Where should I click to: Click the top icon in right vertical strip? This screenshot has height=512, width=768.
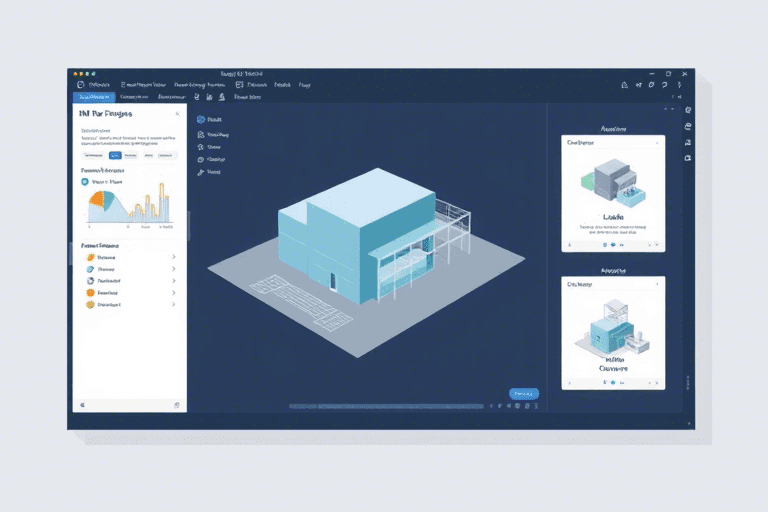click(x=688, y=110)
